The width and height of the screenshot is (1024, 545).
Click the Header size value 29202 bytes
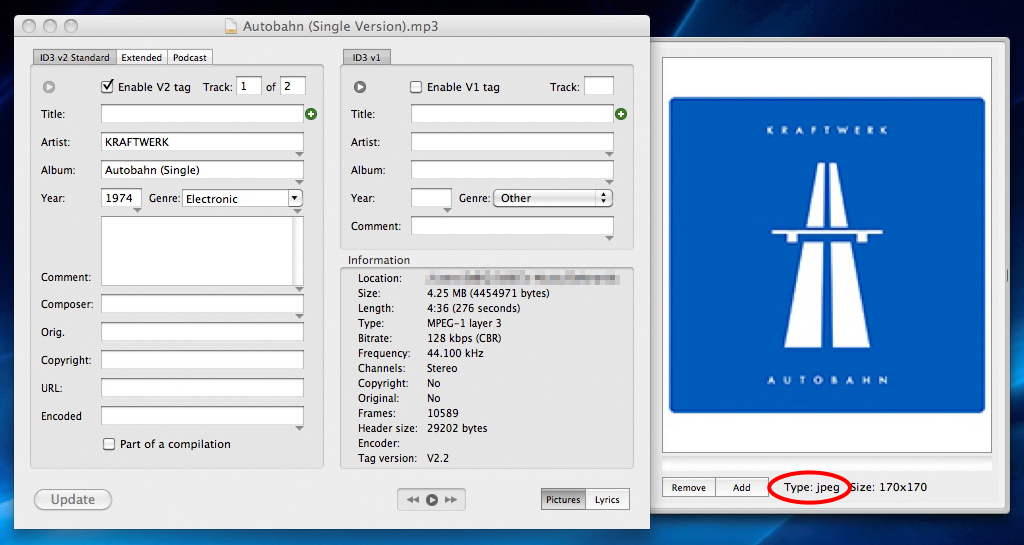(457, 429)
